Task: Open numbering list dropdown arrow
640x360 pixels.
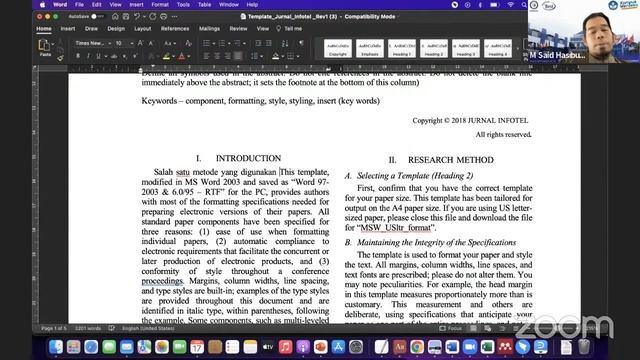Action: click(x=229, y=43)
